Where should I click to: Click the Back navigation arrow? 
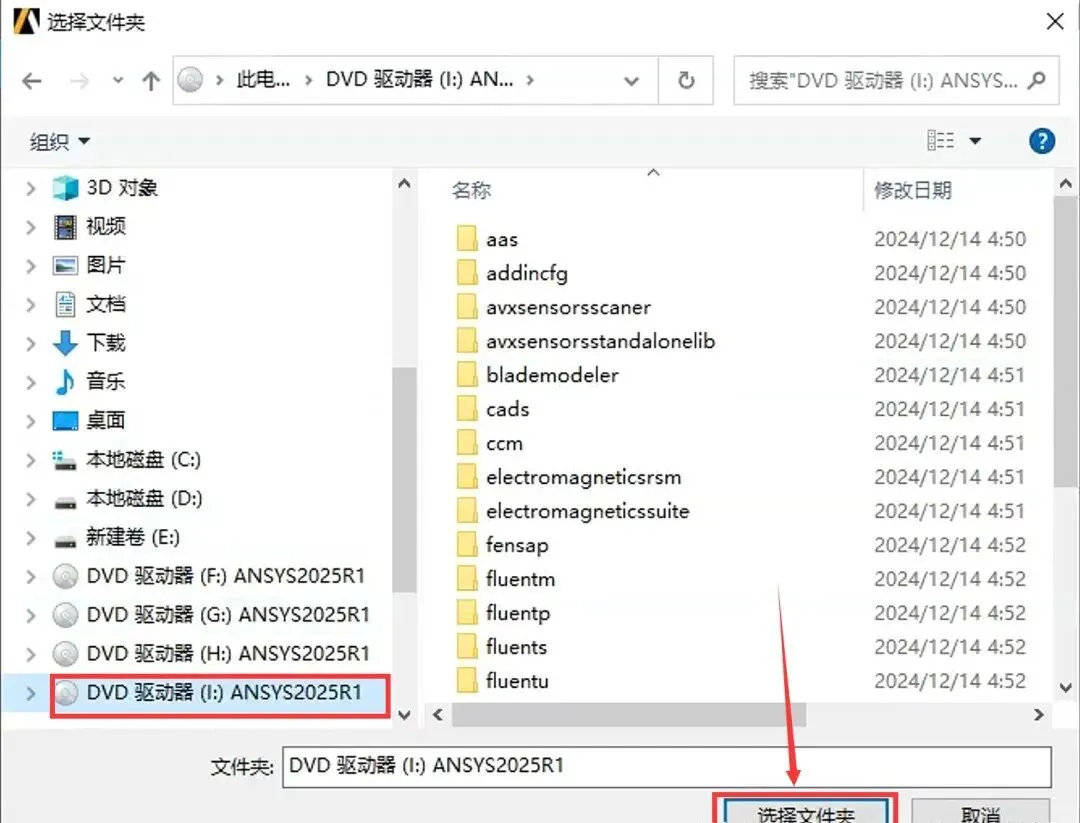[x=32, y=81]
